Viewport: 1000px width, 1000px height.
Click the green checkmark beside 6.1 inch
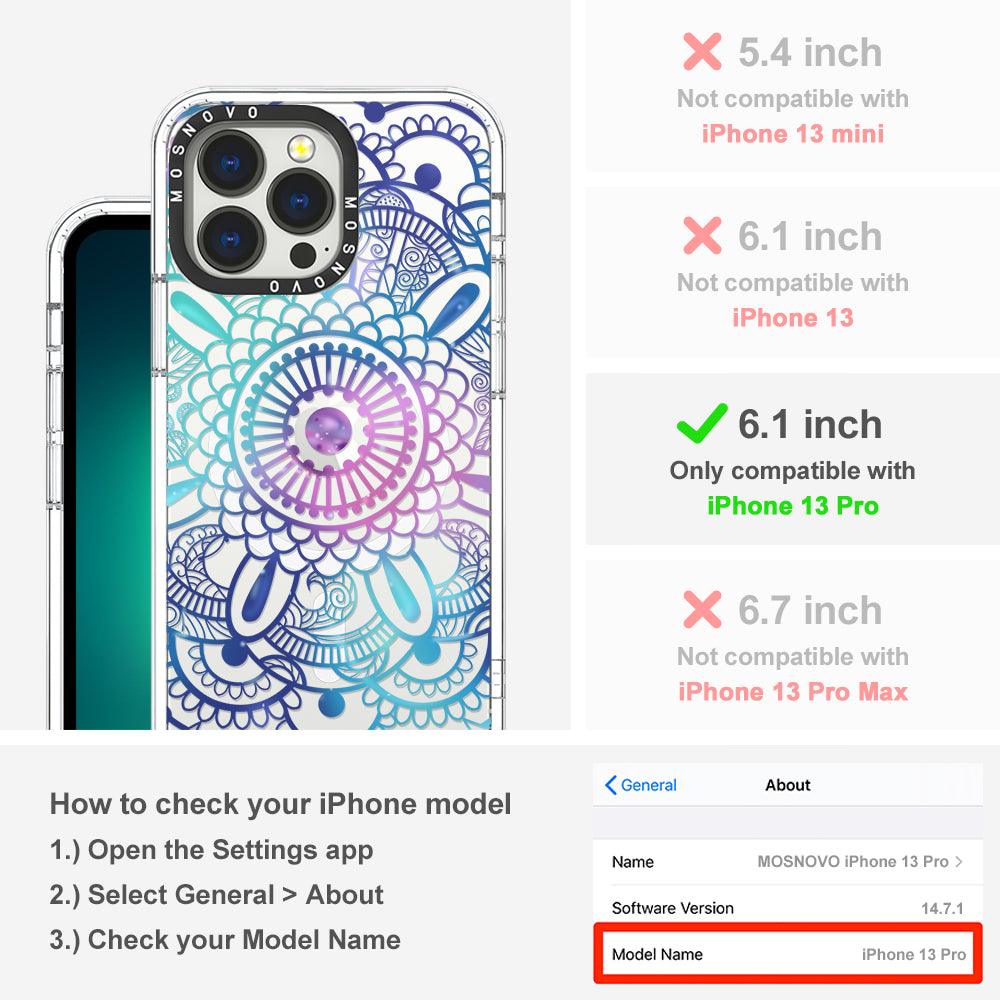702,423
